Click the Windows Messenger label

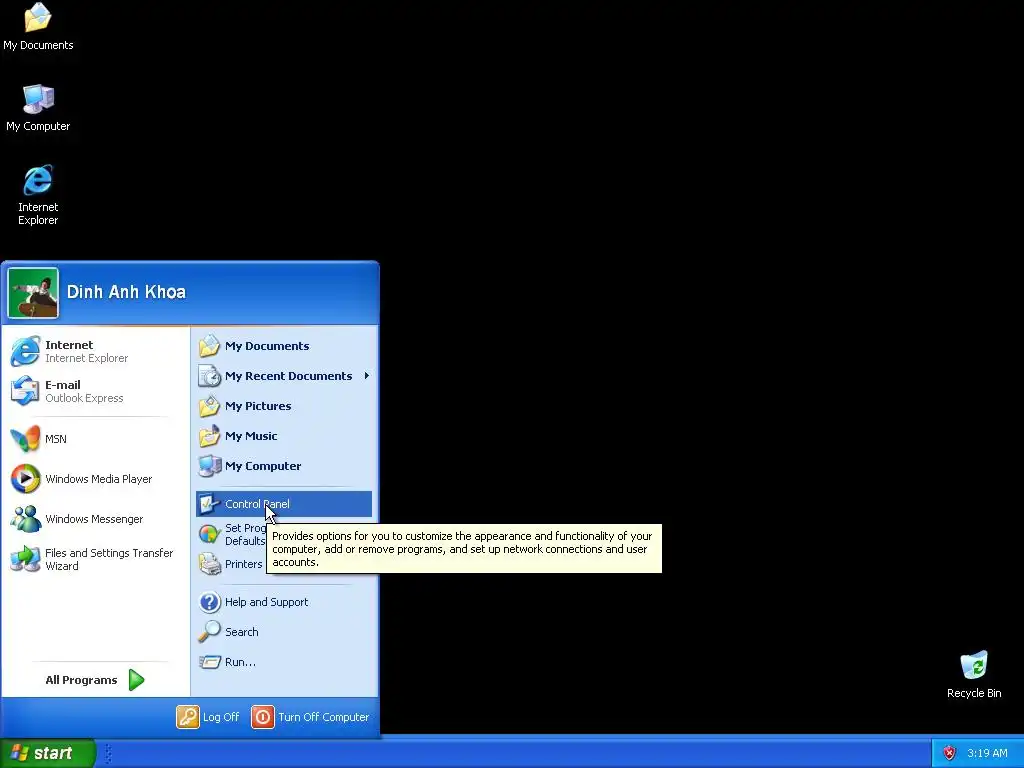[94, 519]
